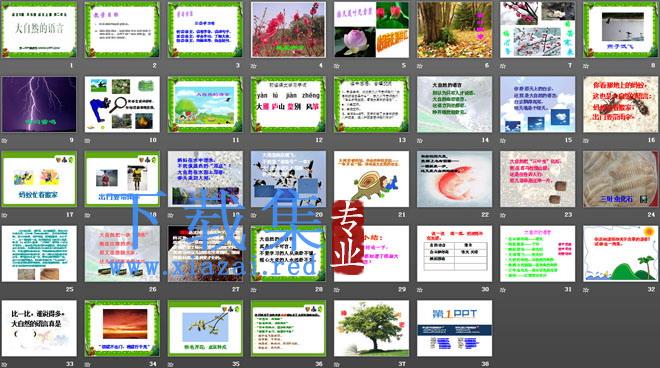Select the lightning slide 9 thumbnail
This screenshot has height=368, width=660.
pyautogui.click(x=39, y=104)
